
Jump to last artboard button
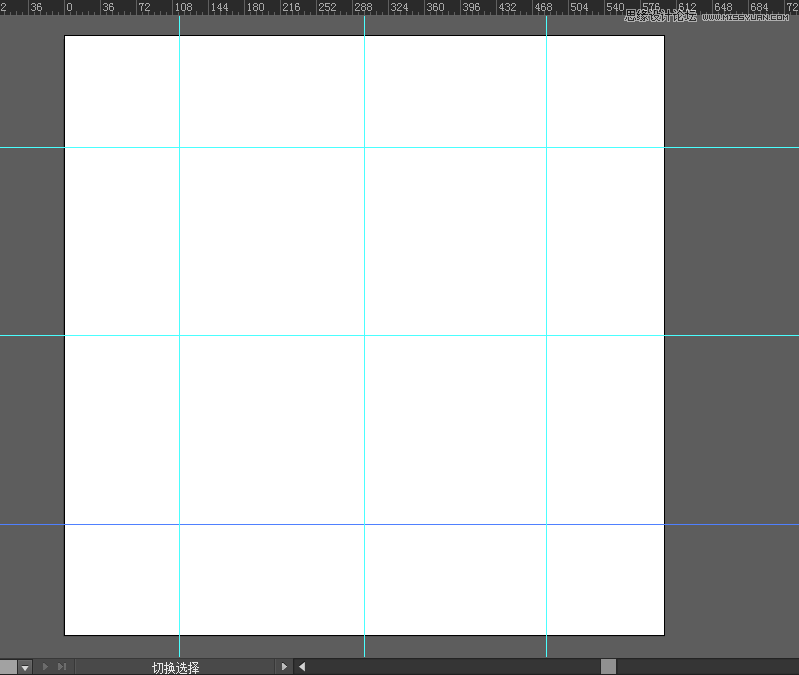pos(62,667)
